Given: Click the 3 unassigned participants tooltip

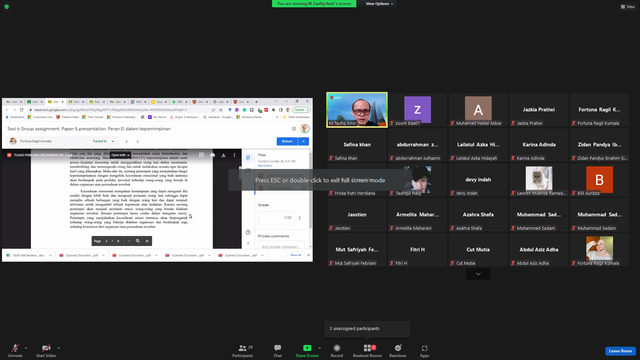Looking at the screenshot, I should [367, 329].
